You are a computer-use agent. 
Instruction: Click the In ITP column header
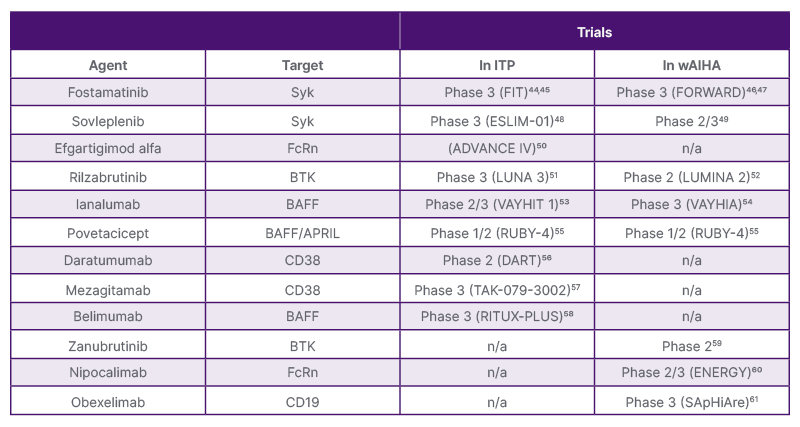click(x=497, y=65)
